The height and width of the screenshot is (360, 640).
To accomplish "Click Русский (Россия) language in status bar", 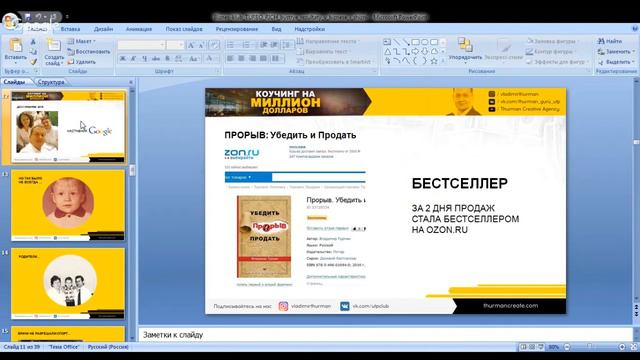I will point(108,347).
